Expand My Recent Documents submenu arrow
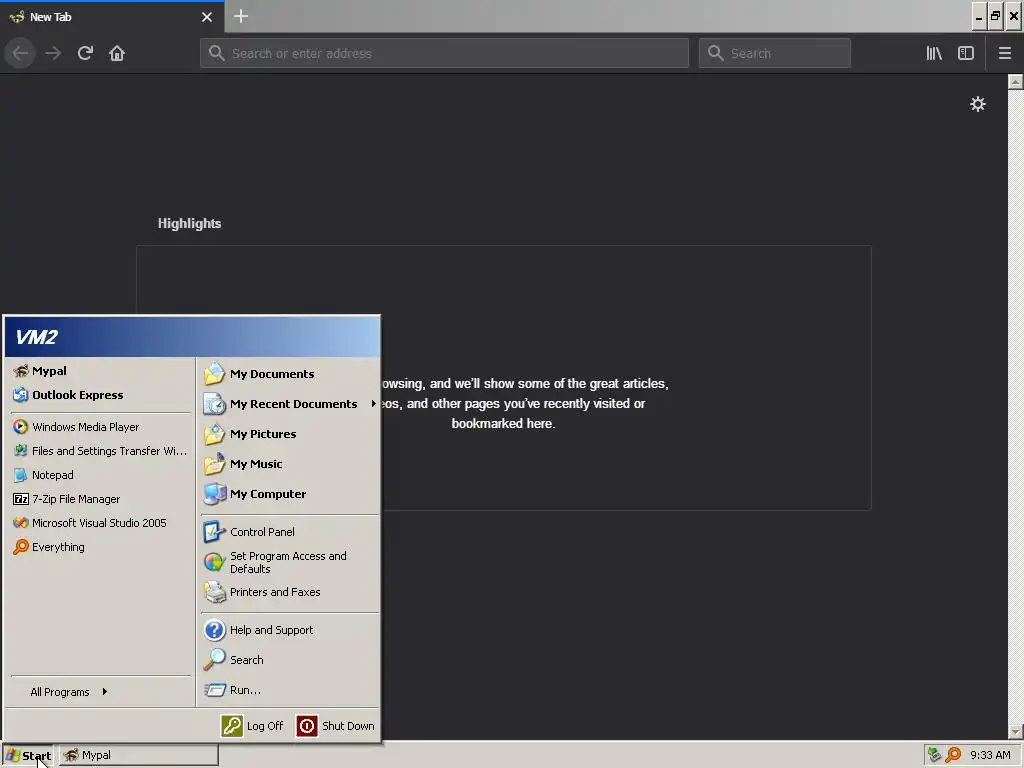The height and width of the screenshot is (768, 1024). tap(373, 404)
